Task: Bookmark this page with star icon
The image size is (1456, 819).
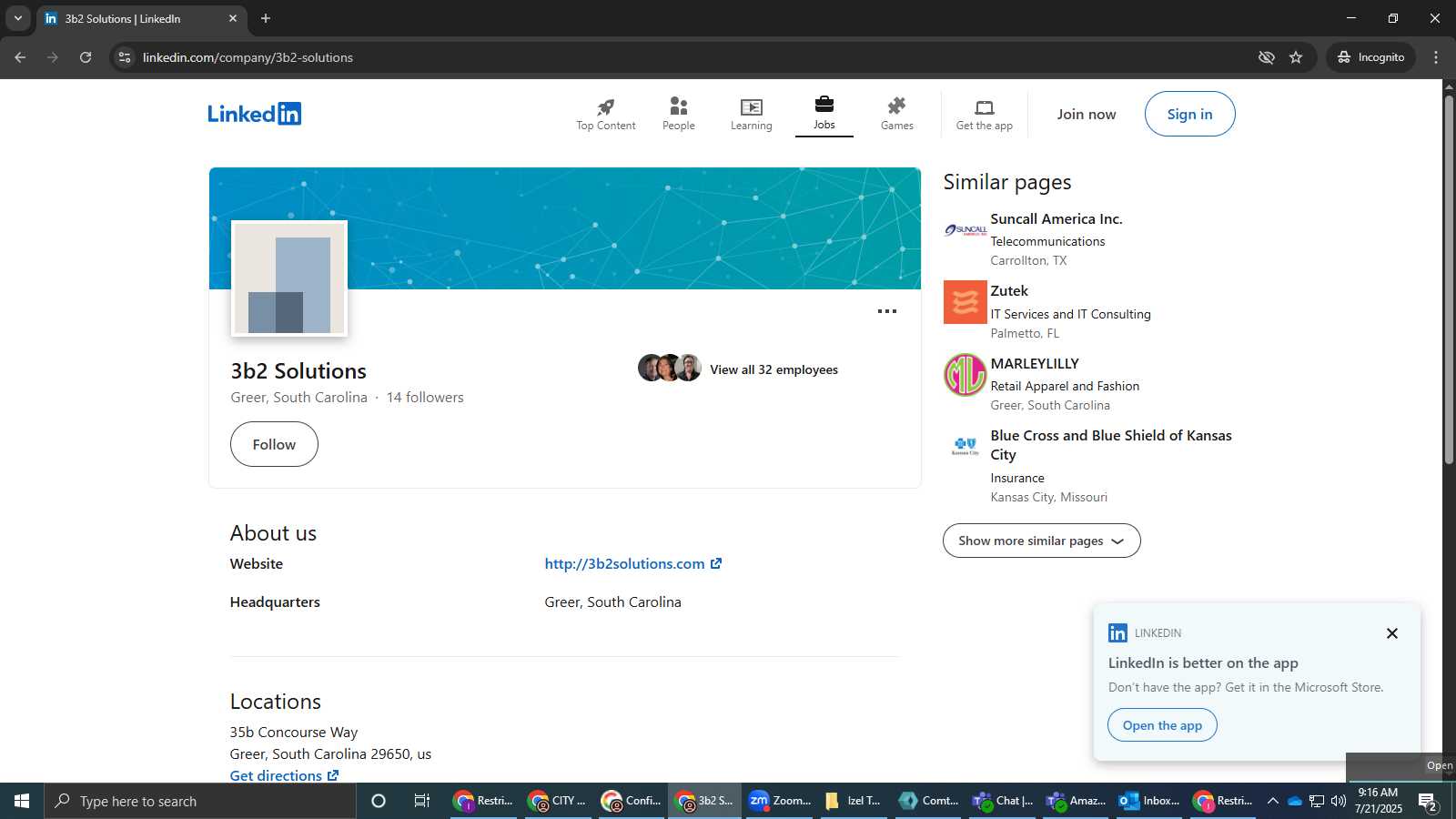Action: 1296,57
